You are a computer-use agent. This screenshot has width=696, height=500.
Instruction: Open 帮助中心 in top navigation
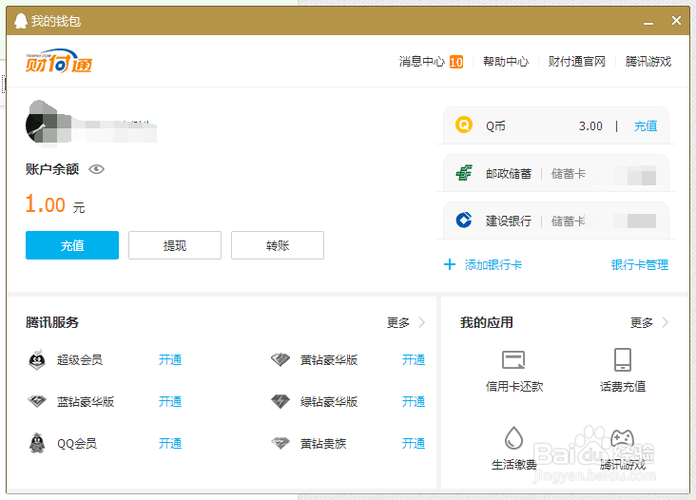pos(506,61)
